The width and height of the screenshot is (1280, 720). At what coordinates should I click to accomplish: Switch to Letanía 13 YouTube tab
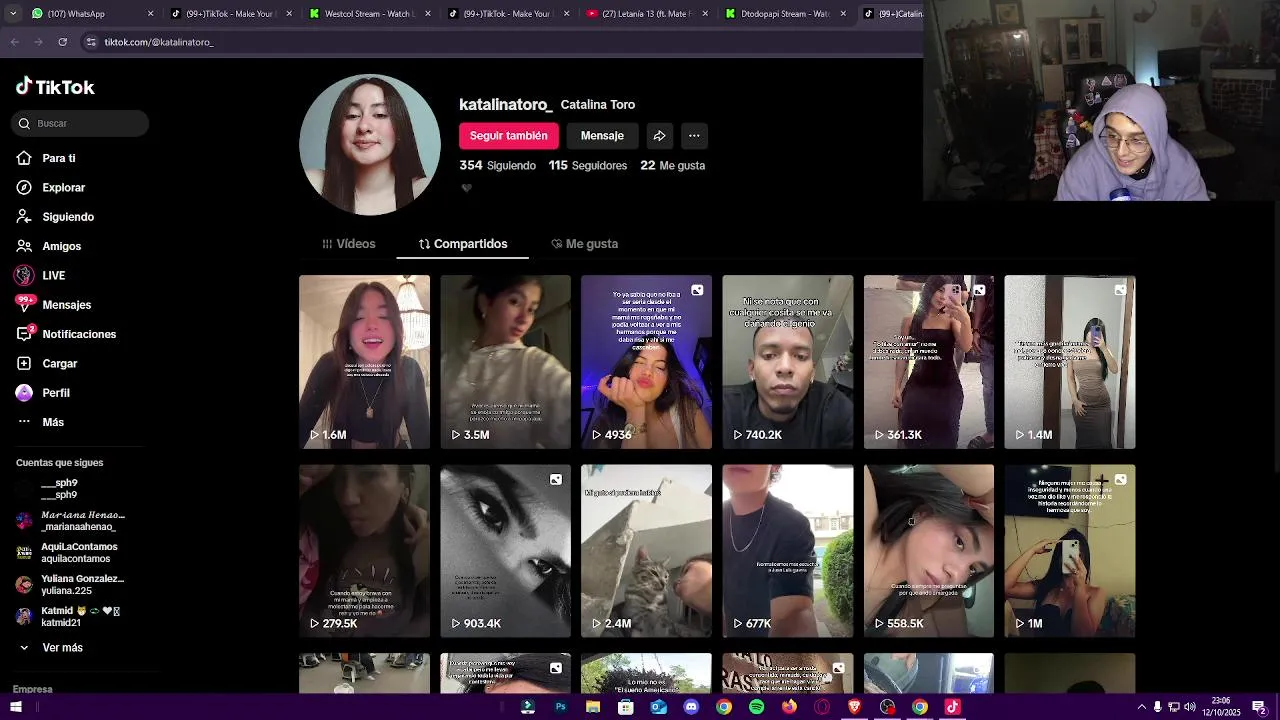tap(647, 14)
